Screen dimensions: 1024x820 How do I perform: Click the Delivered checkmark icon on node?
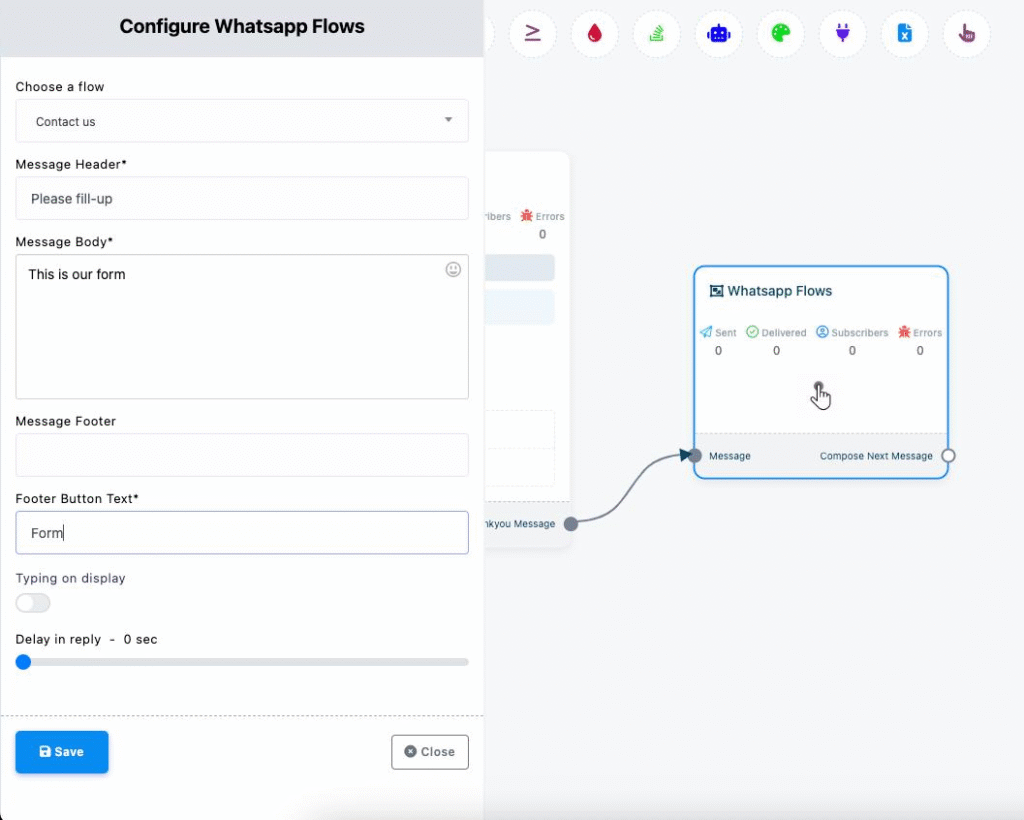(x=752, y=332)
